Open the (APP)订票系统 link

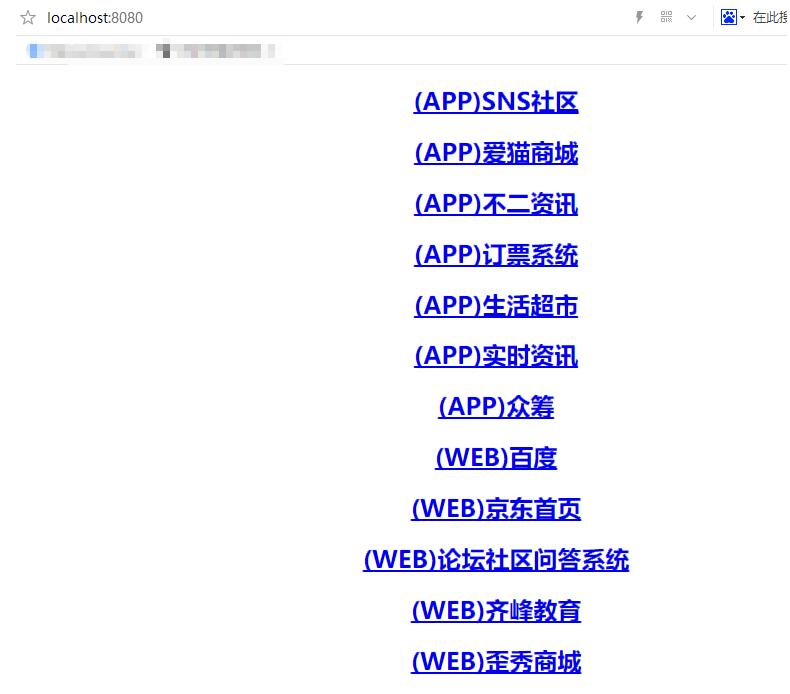pos(496,255)
